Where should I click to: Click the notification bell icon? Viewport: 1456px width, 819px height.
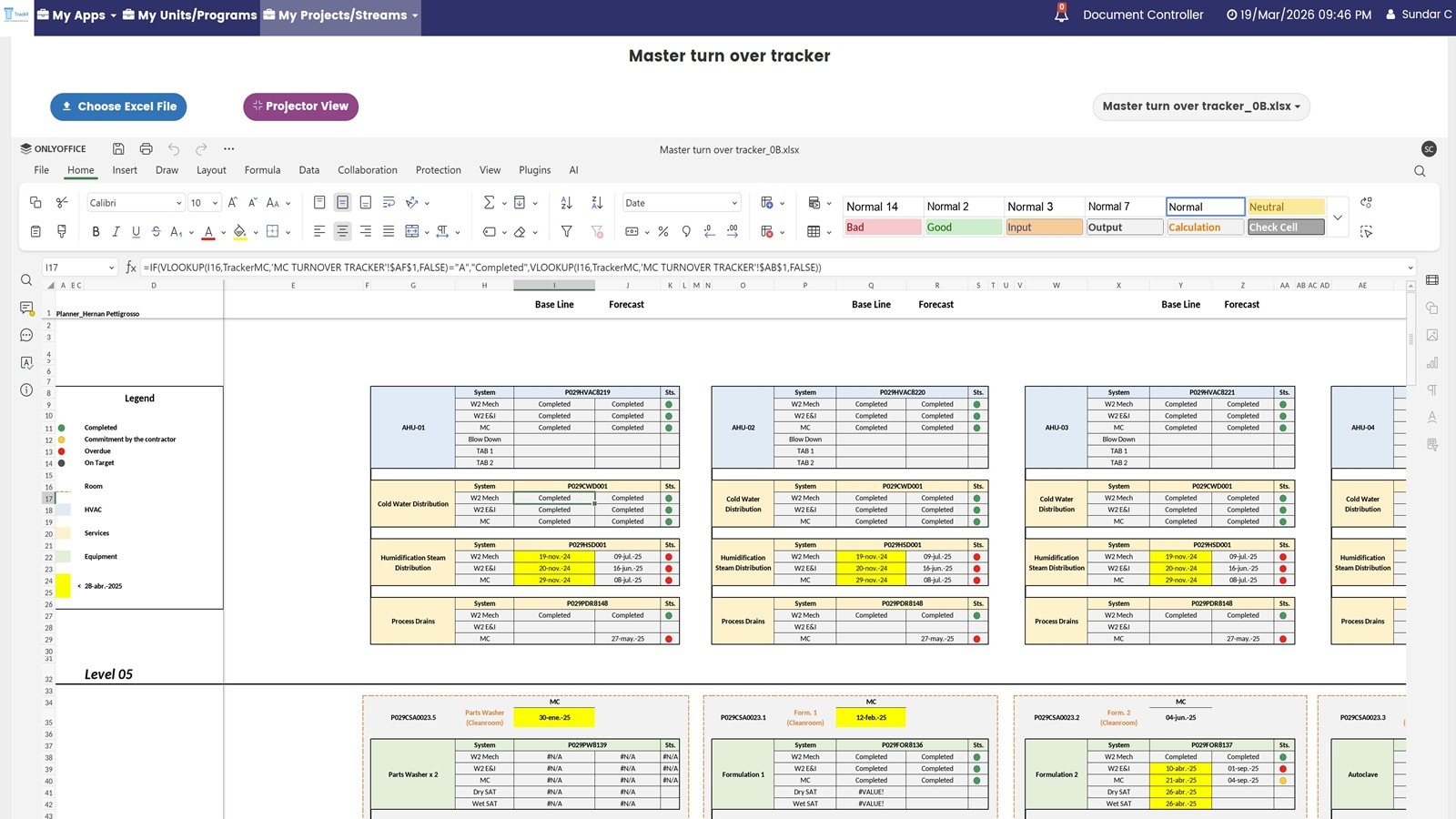coord(1061,15)
